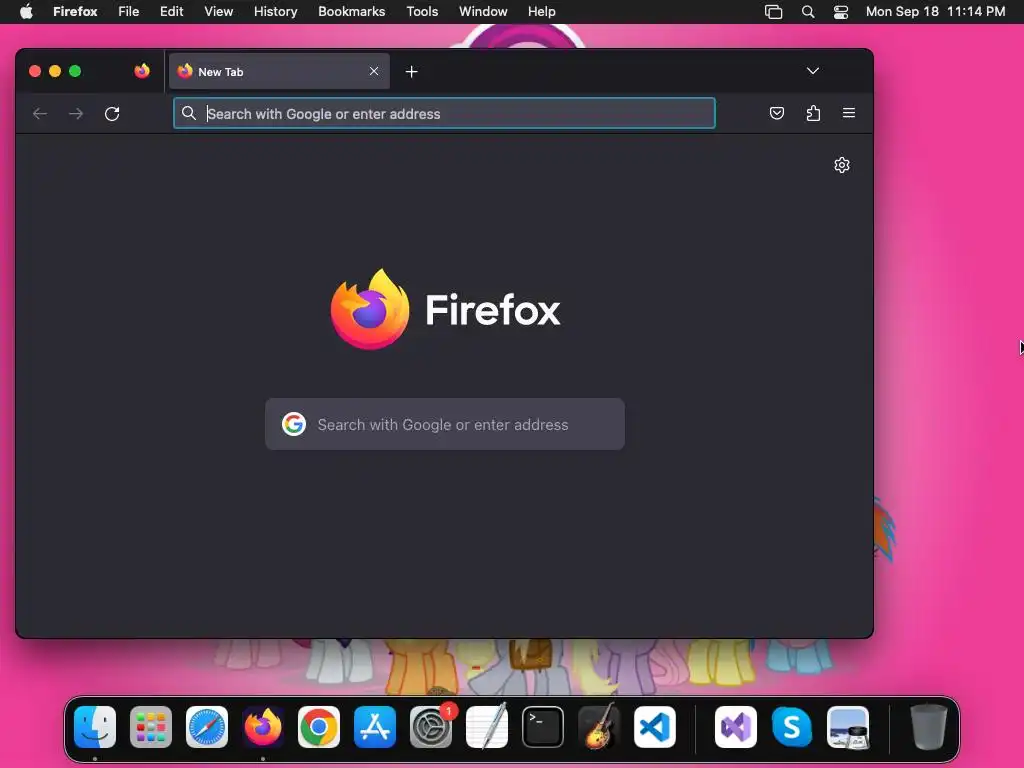The height and width of the screenshot is (768, 1024).
Task: Open the Edit menu
Action: coord(172,11)
